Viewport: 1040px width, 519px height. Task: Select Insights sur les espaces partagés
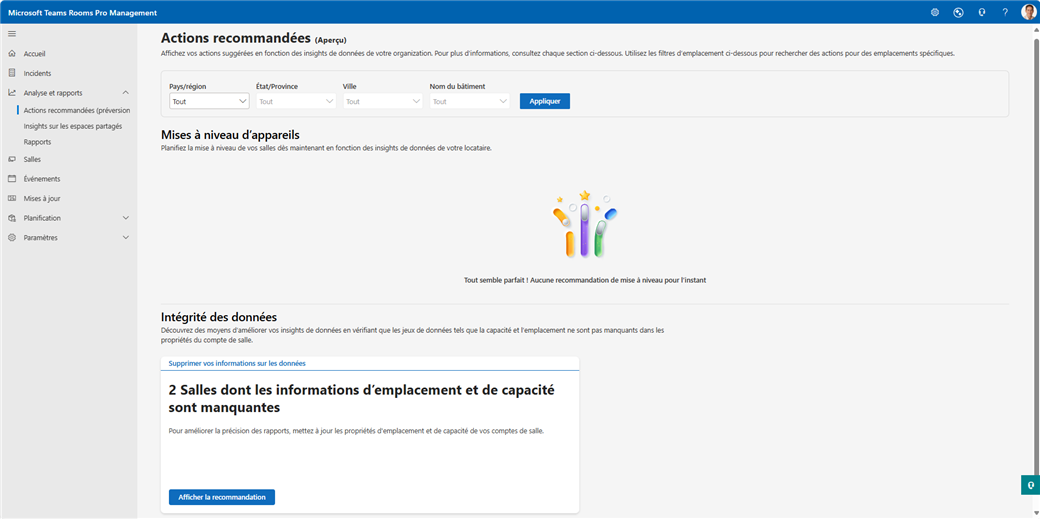pos(73,126)
